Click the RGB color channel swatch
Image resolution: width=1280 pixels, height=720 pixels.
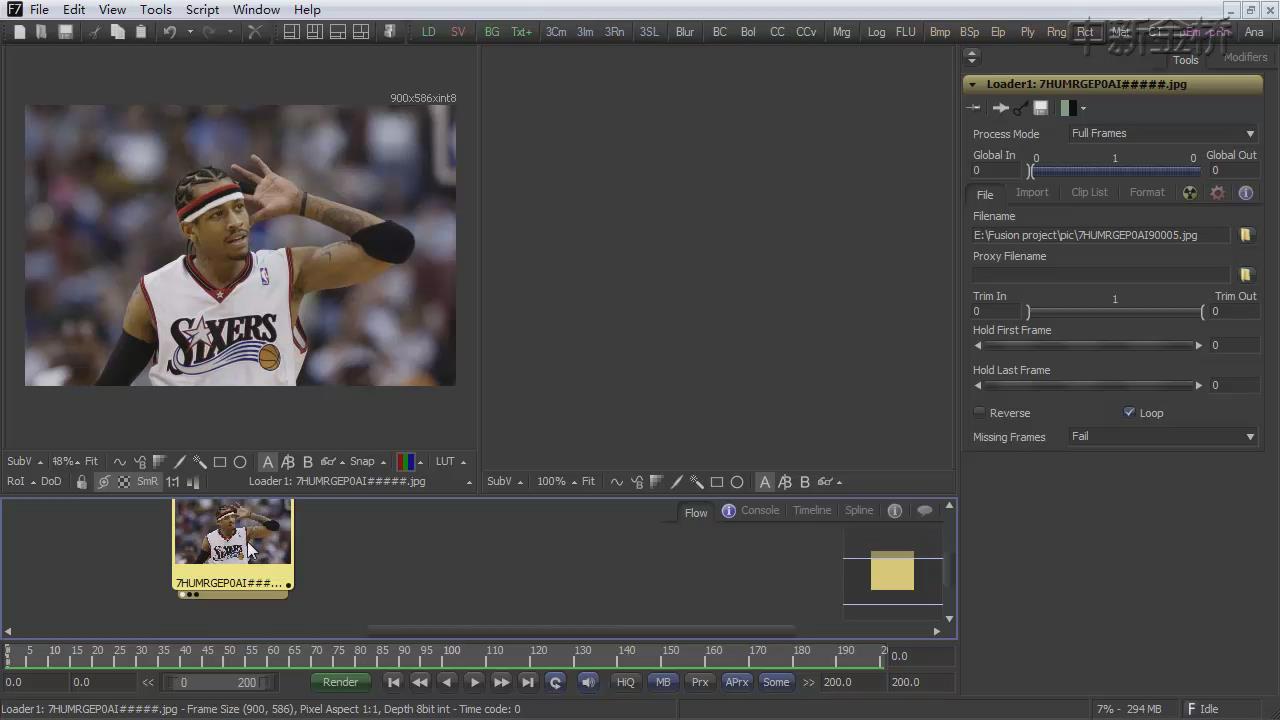(x=406, y=462)
